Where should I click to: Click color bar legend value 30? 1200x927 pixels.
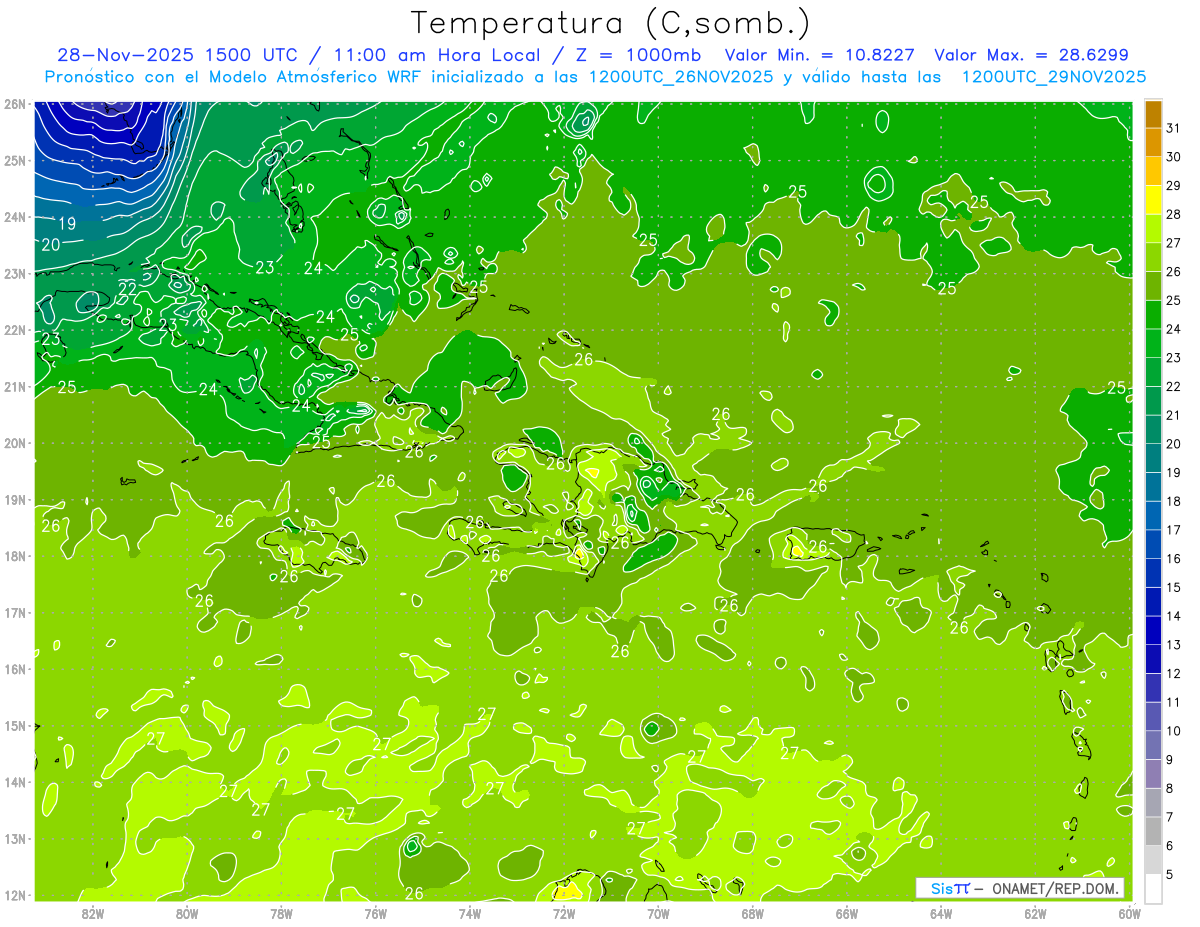(1174, 156)
